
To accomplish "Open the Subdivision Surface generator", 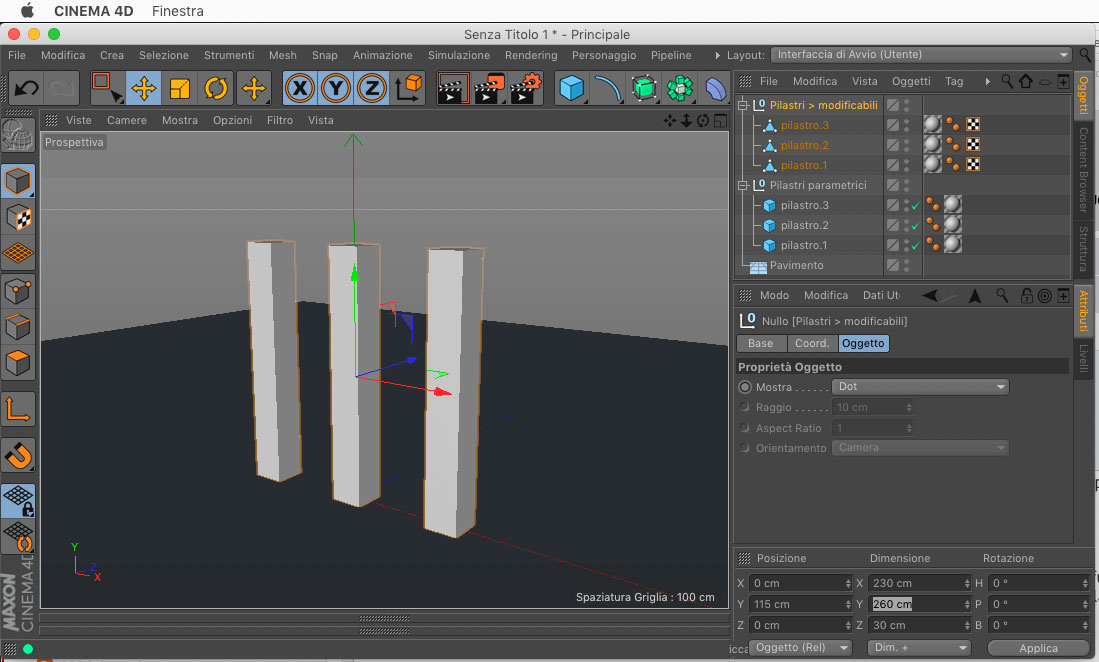I will point(643,88).
